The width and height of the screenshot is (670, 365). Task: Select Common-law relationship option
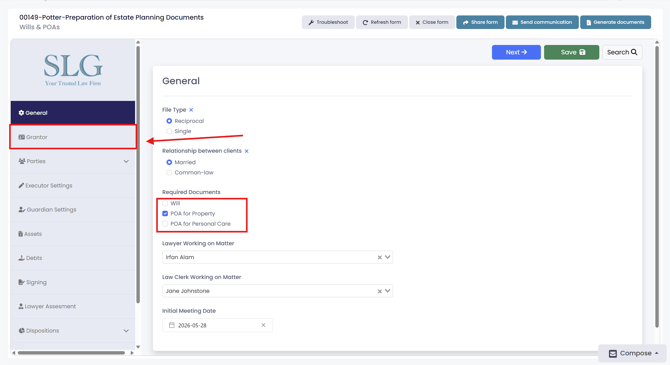point(169,173)
